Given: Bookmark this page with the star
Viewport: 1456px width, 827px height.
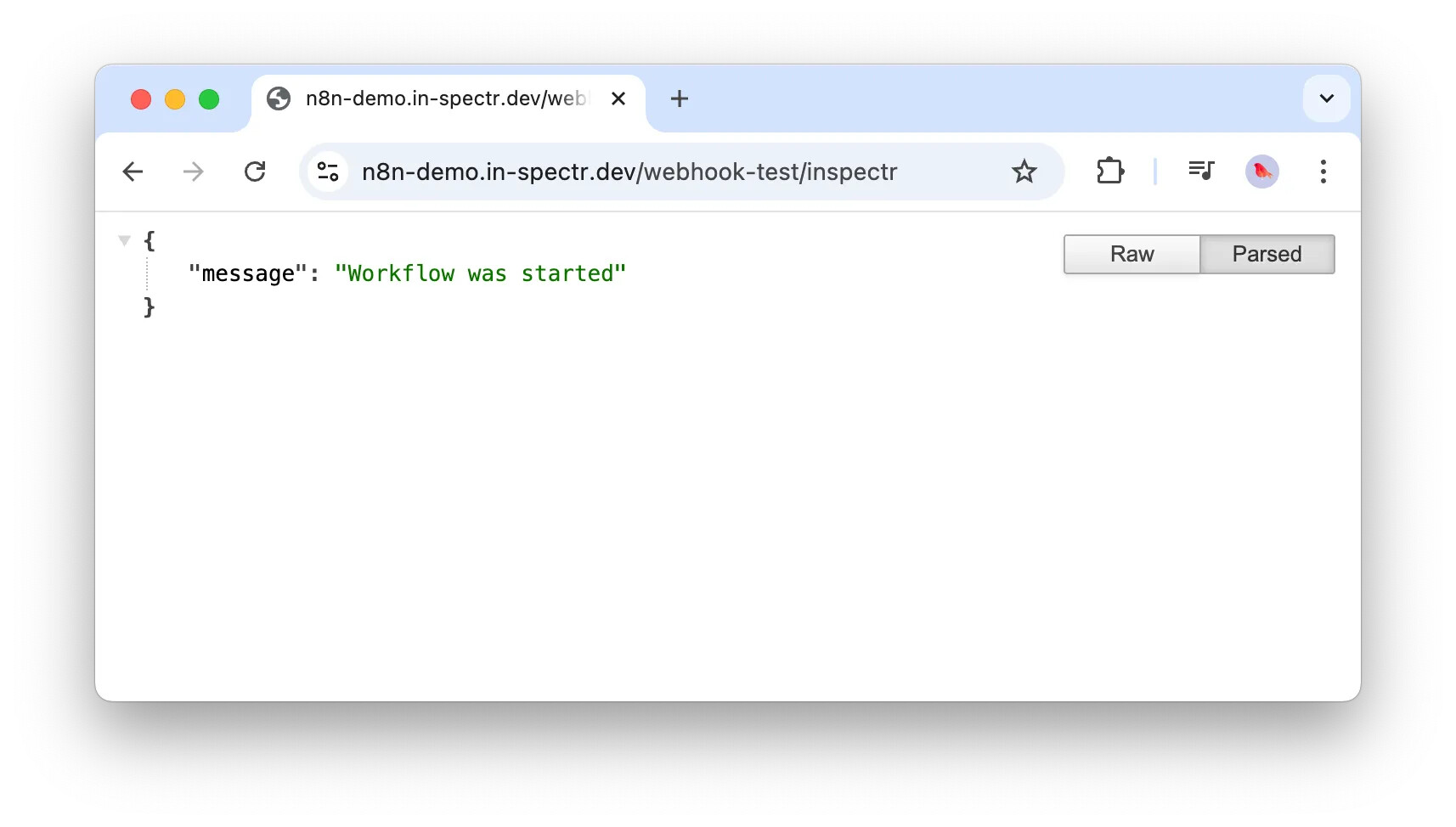Looking at the screenshot, I should point(1024,172).
